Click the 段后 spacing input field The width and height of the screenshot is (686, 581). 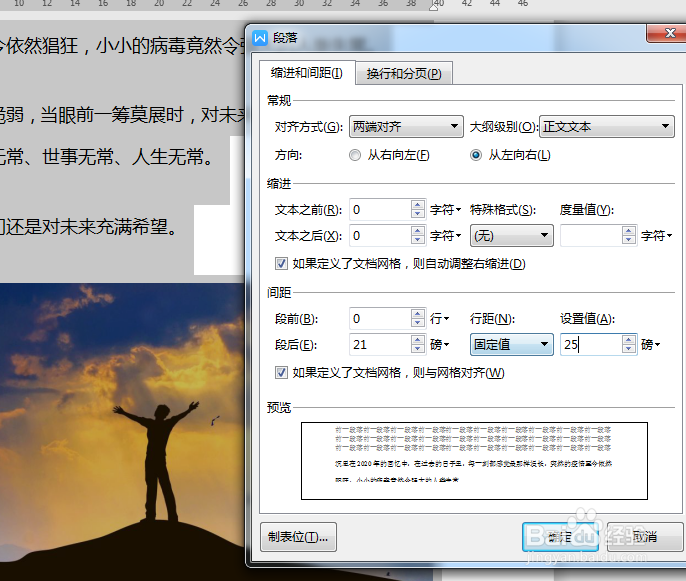[380, 345]
